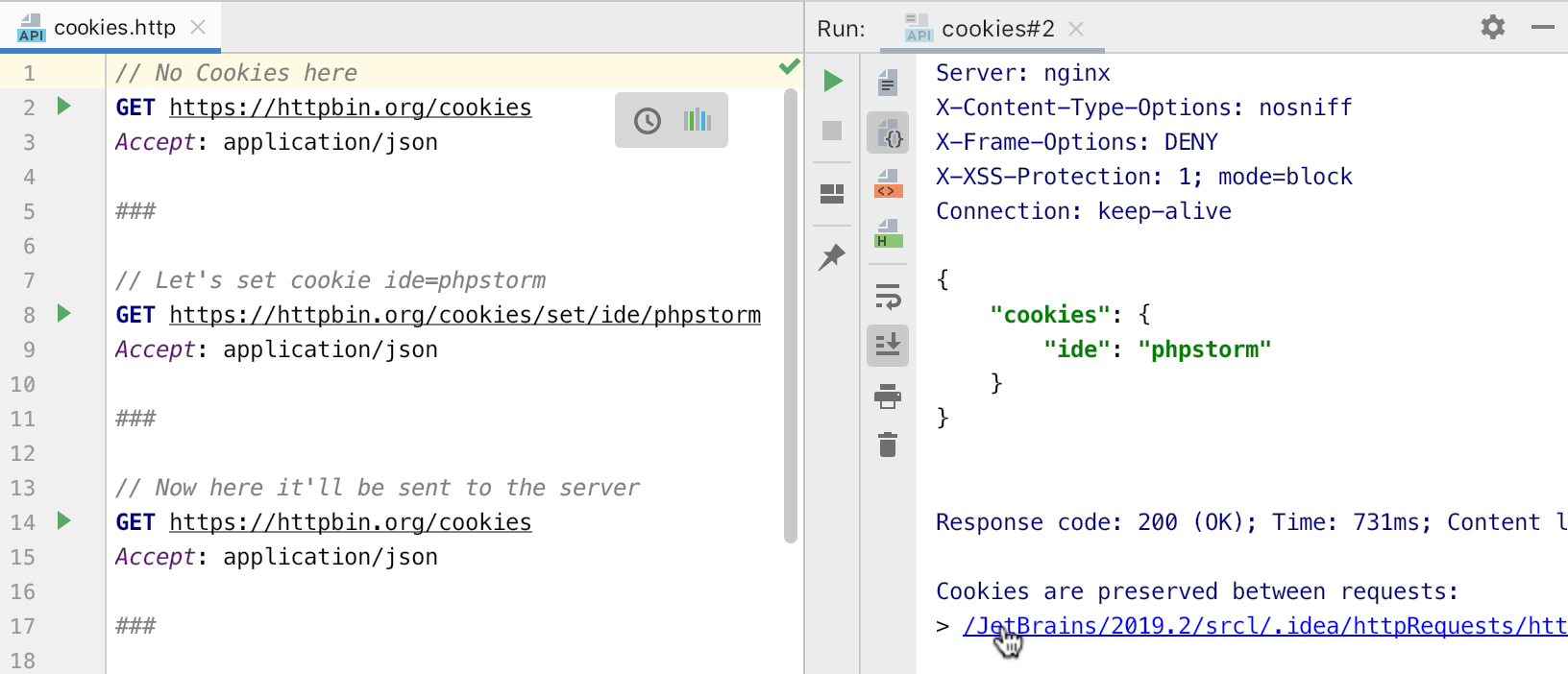This screenshot has width=1568, height=674.
Task: Click the Run: panel label
Action: [842, 29]
